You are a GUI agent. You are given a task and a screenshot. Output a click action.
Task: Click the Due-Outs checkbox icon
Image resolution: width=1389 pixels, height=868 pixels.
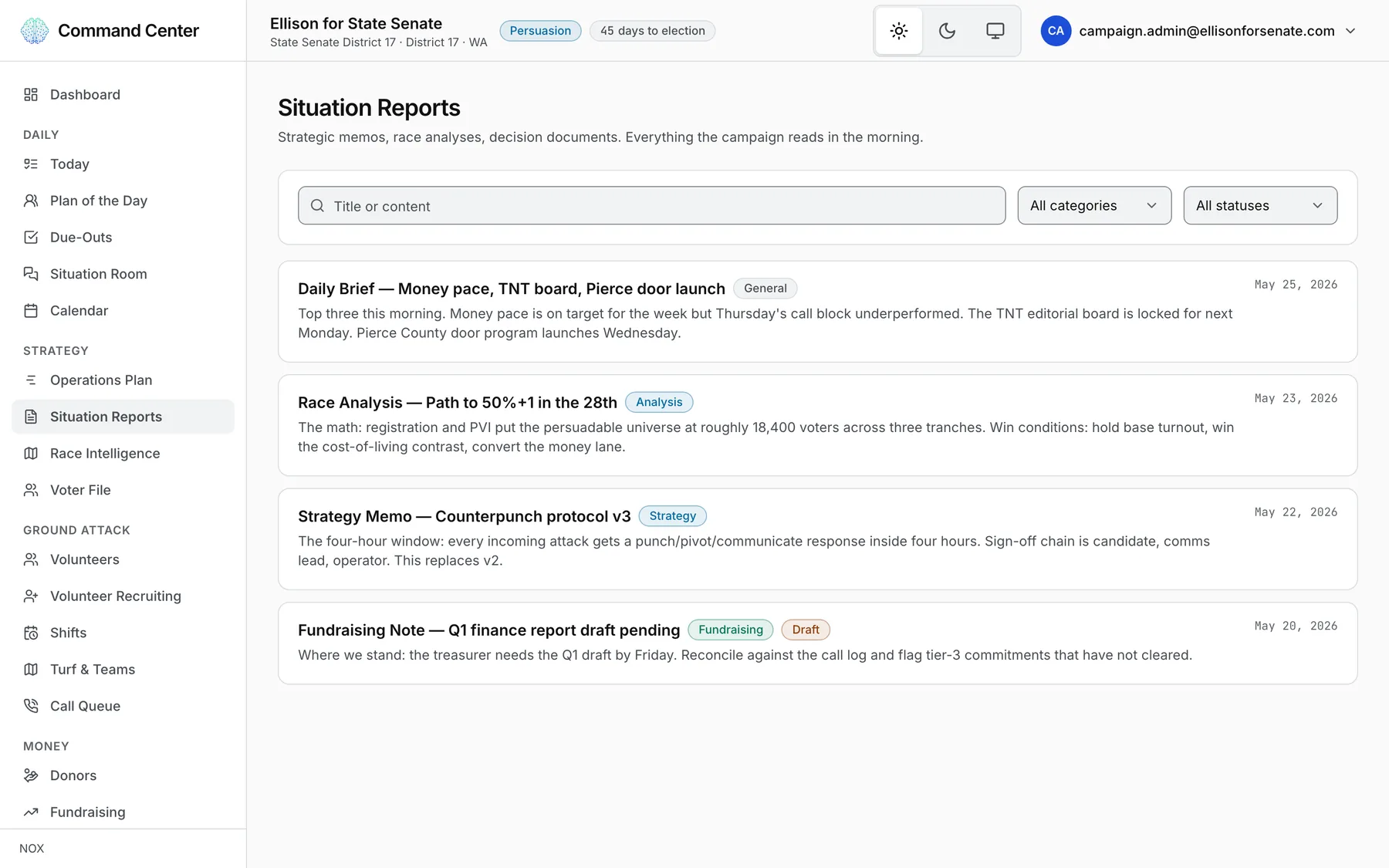[x=31, y=238]
